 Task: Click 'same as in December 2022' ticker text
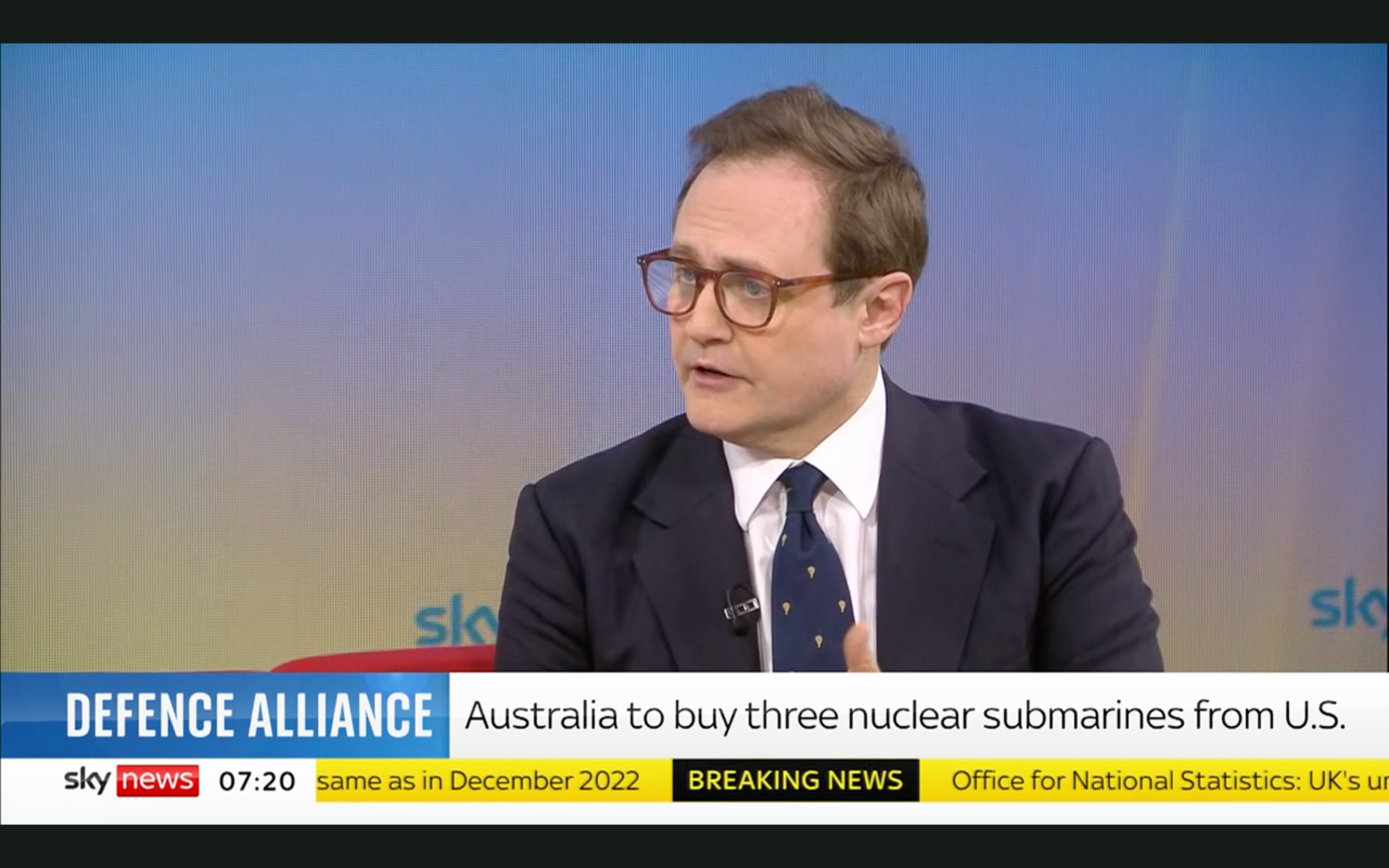[478, 781]
